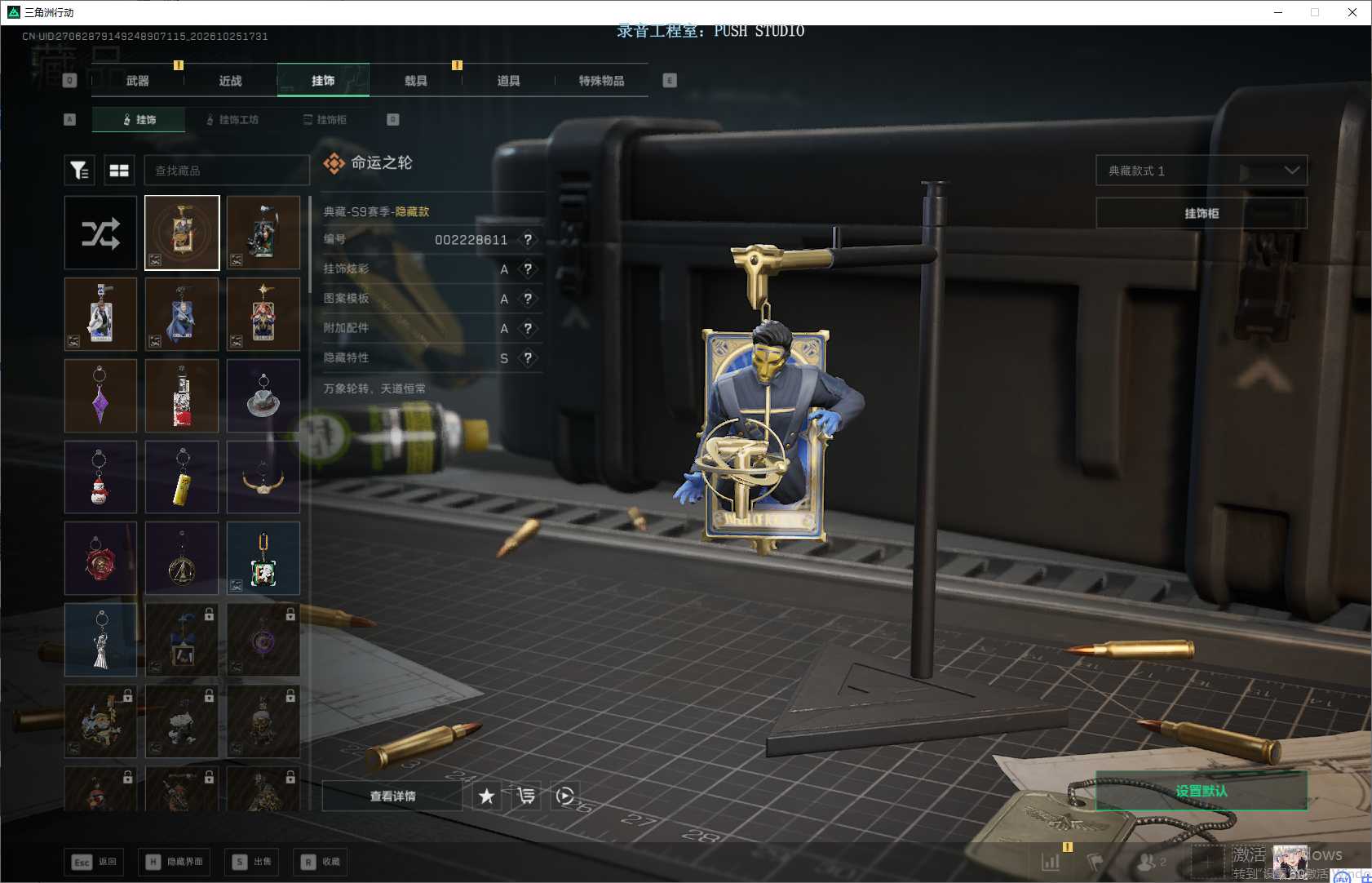Select the white dress figure charm
The height and width of the screenshot is (883, 1372).
(100, 640)
